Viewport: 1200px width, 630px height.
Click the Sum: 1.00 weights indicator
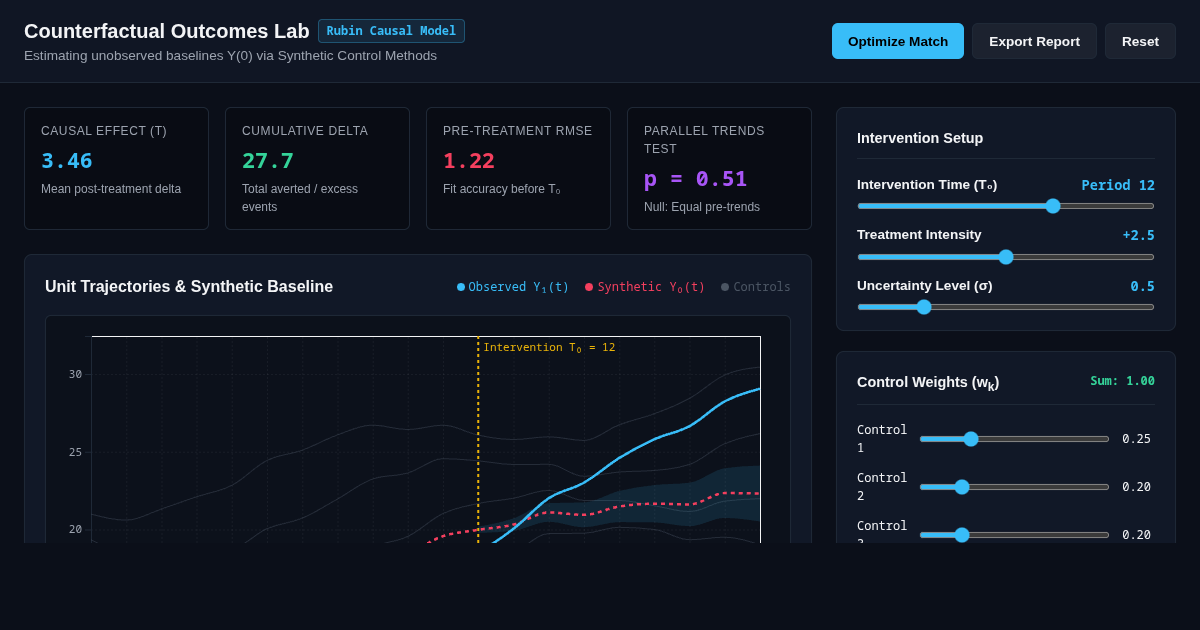[1122, 381]
